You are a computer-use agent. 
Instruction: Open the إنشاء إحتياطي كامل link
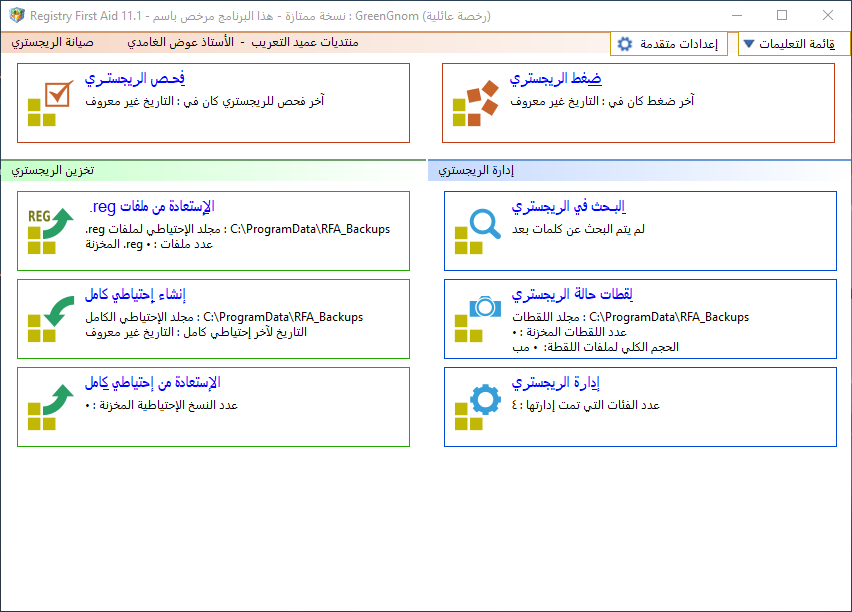tap(135, 295)
